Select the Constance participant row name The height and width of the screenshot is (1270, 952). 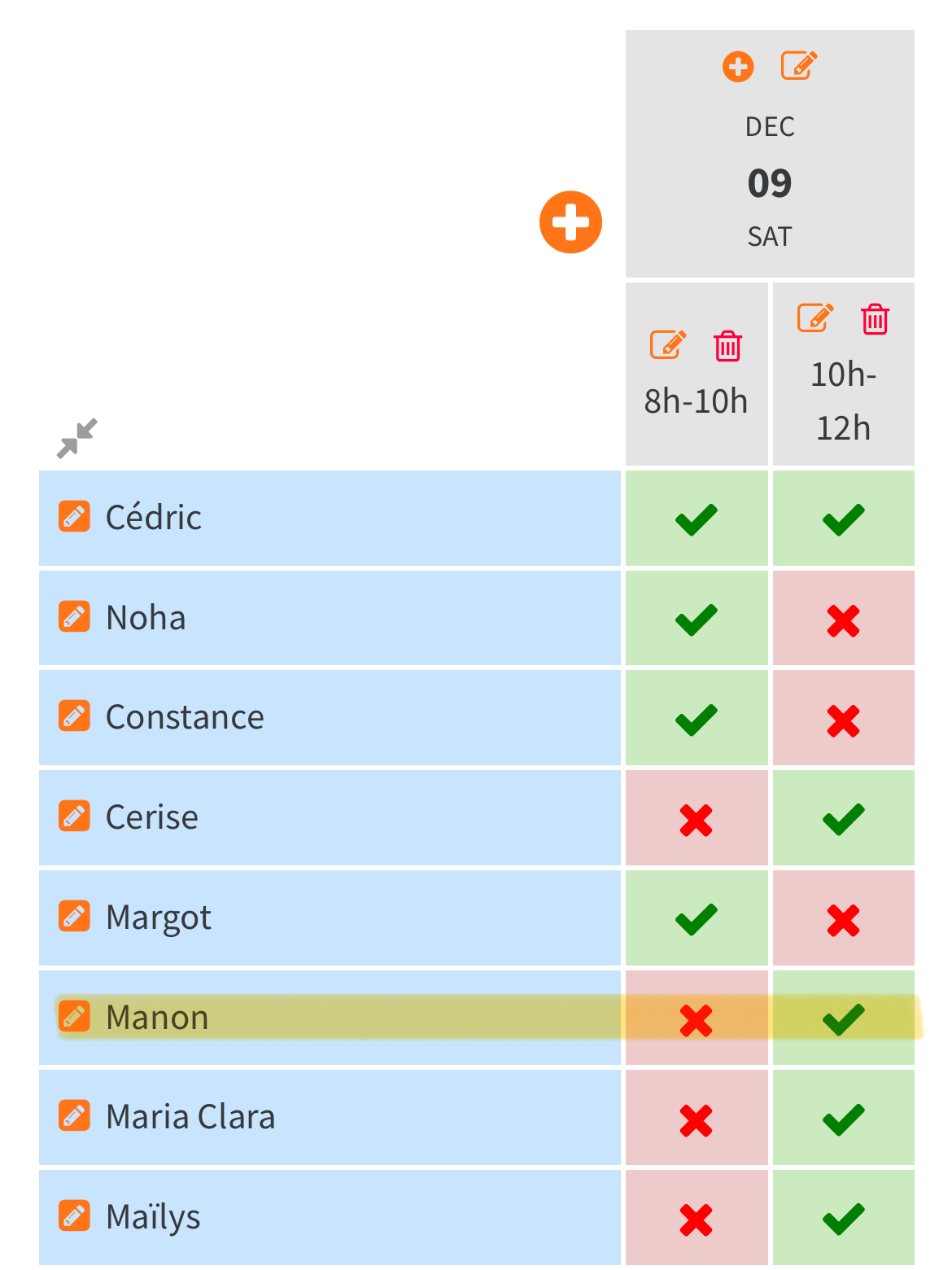click(185, 717)
